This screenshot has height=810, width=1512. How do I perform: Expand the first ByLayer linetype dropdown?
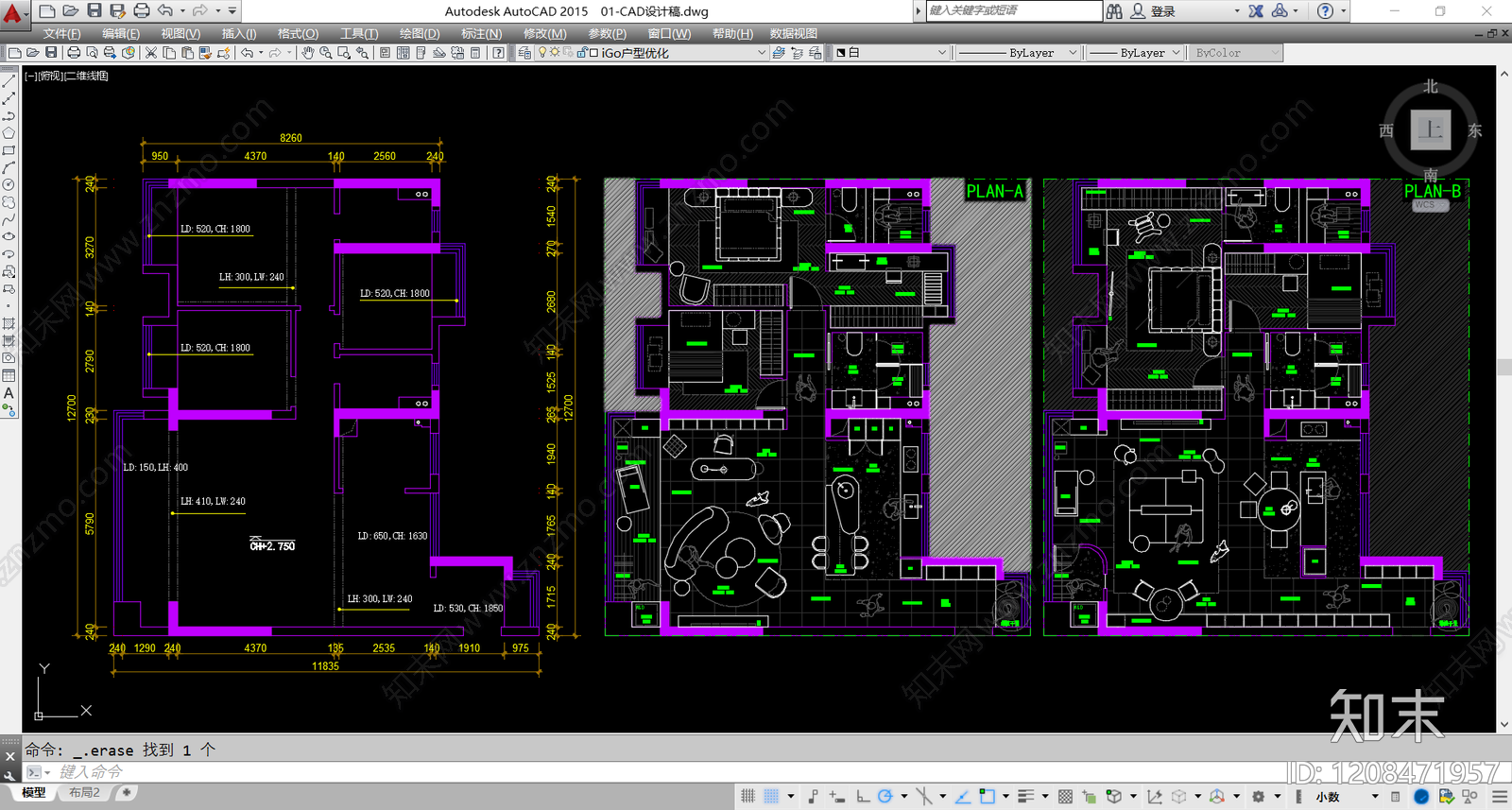pyautogui.click(x=1073, y=53)
